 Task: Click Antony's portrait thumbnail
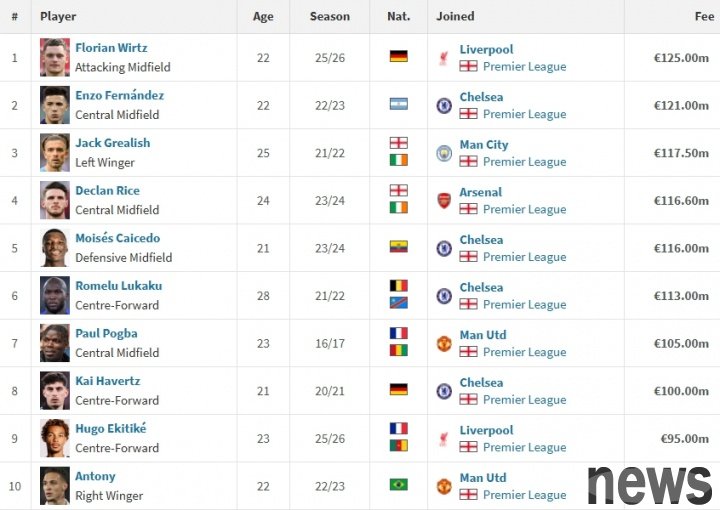[x=55, y=486]
